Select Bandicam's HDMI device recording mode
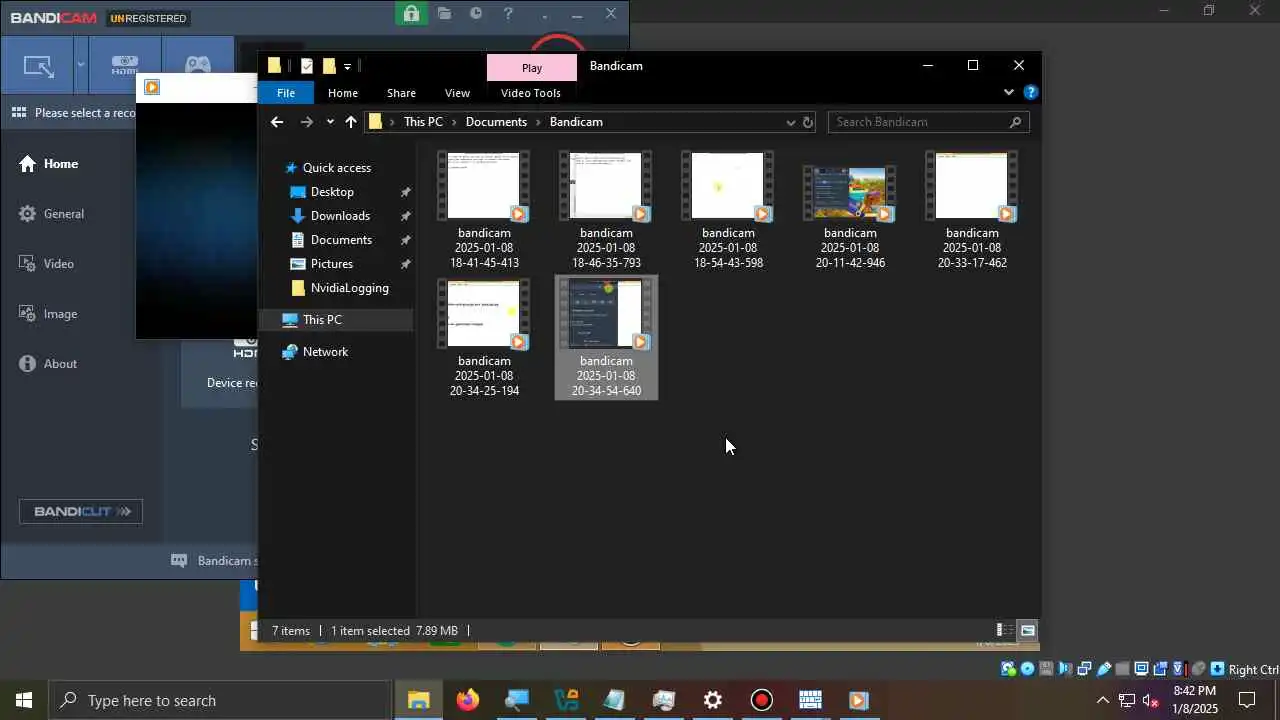This screenshot has height=720, width=1280. pos(125,67)
